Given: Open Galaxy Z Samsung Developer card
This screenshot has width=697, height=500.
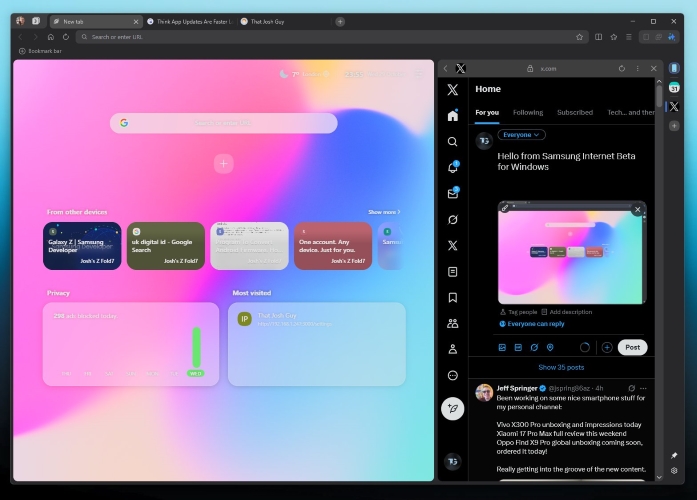Looking at the screenshot, I should (x=82, y=246).
